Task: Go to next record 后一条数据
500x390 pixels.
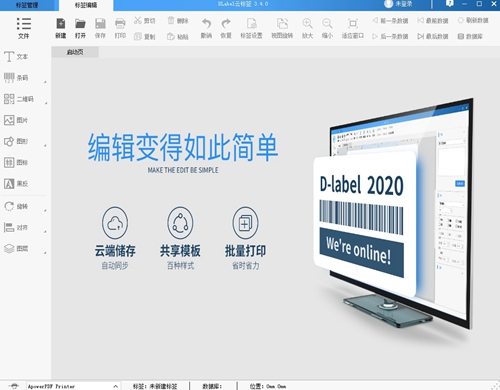Action: (x=390, y=36)
